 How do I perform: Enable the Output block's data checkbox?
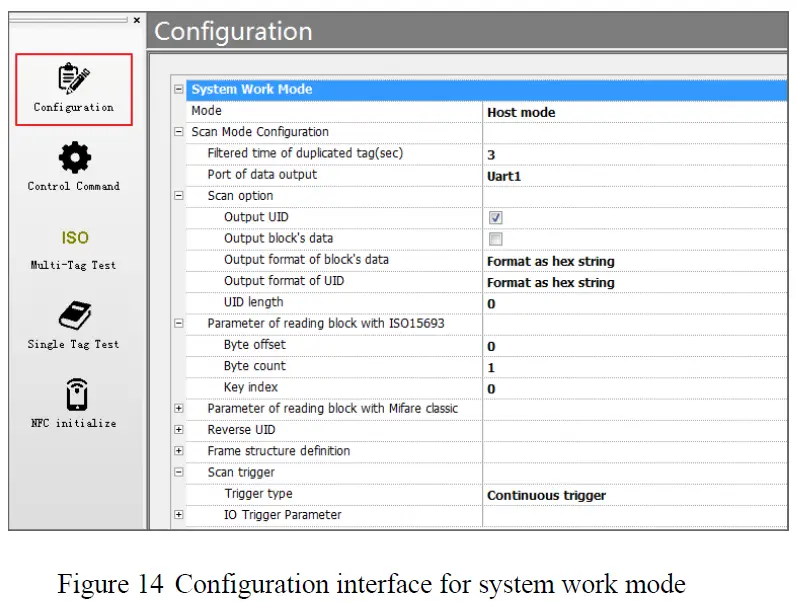pos(496,239)
